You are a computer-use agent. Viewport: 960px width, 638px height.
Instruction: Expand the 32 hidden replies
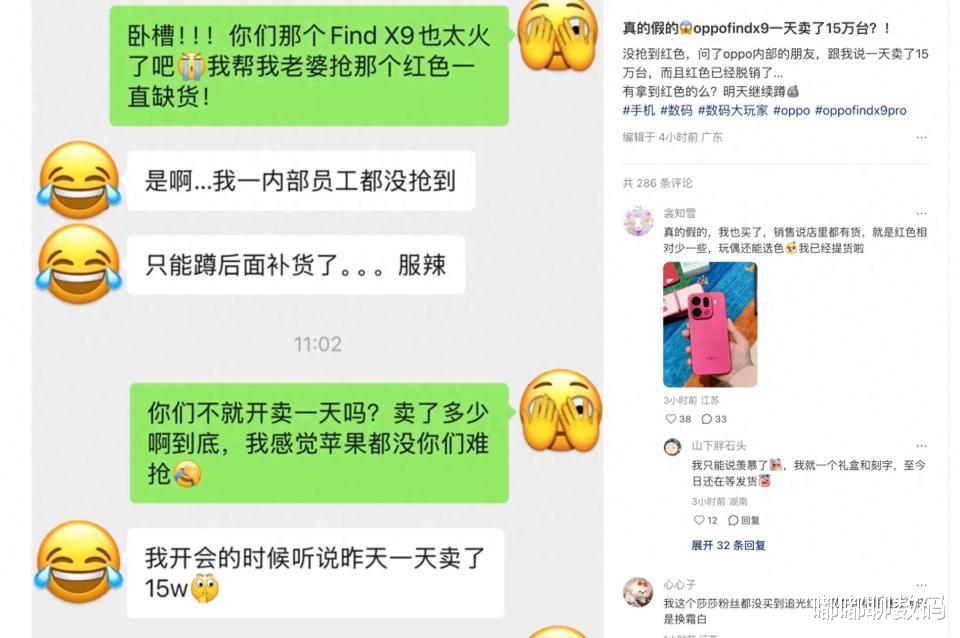(x=729, y=546)
